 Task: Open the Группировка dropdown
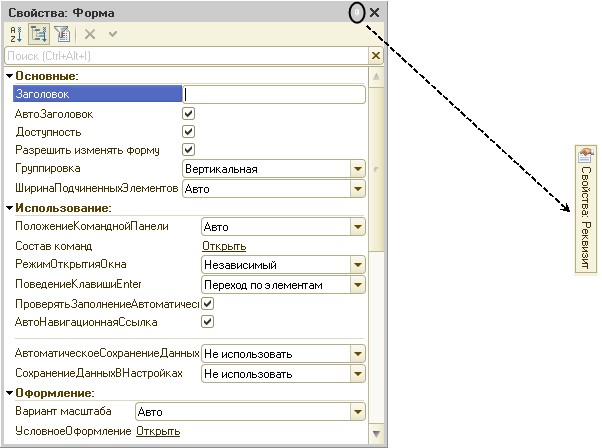[x=357, y=169]
